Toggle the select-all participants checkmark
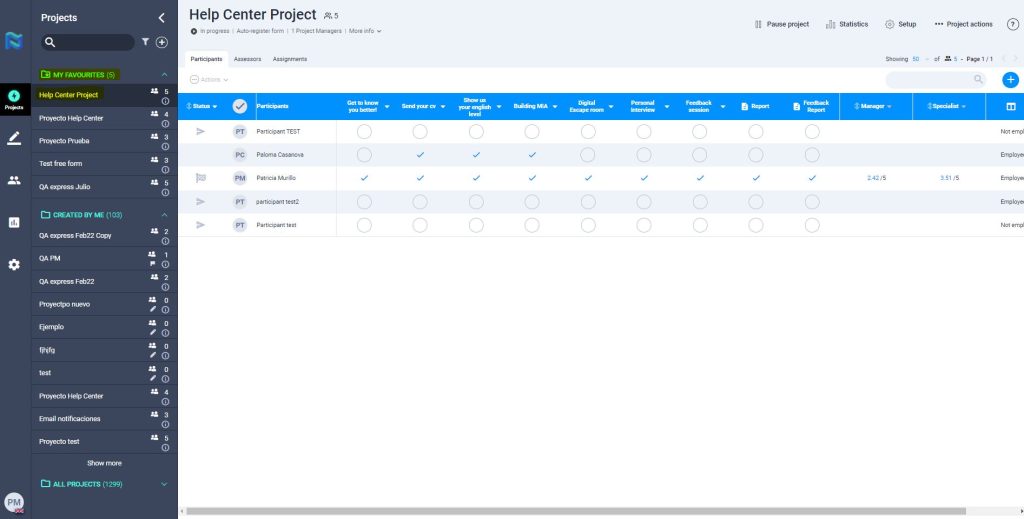1024x519 pixels. pyautogui.click(x=240, y=106)
